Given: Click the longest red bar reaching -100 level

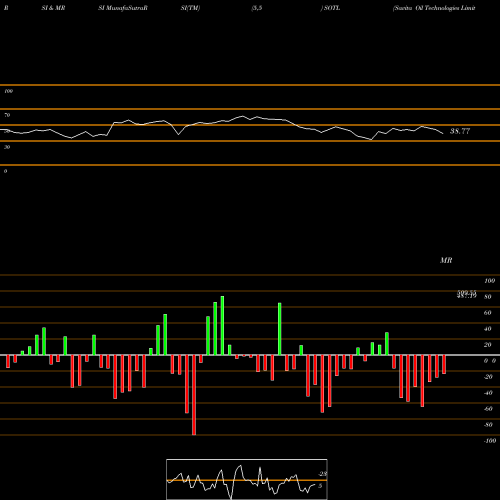Looking at the screenshot, I should 194,395.
